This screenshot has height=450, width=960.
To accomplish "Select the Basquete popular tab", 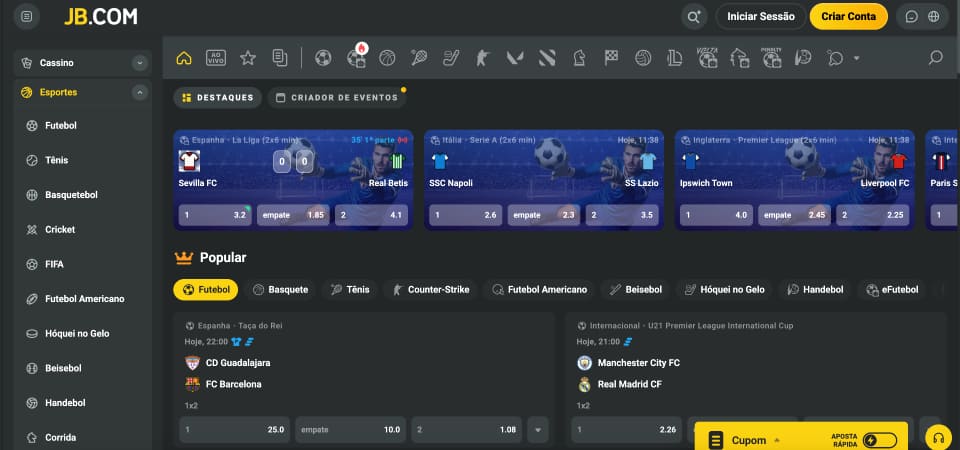I will pos(280,290).
